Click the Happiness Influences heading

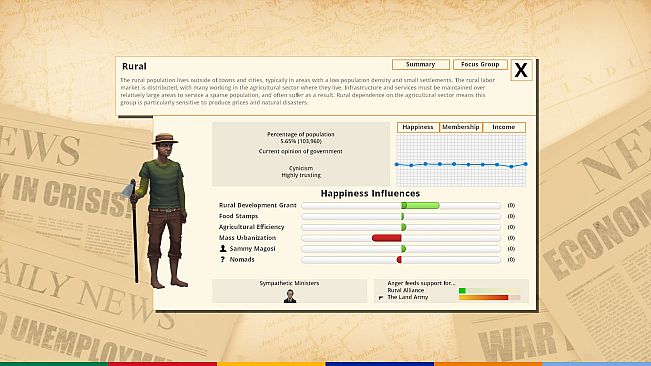point(370,193)
